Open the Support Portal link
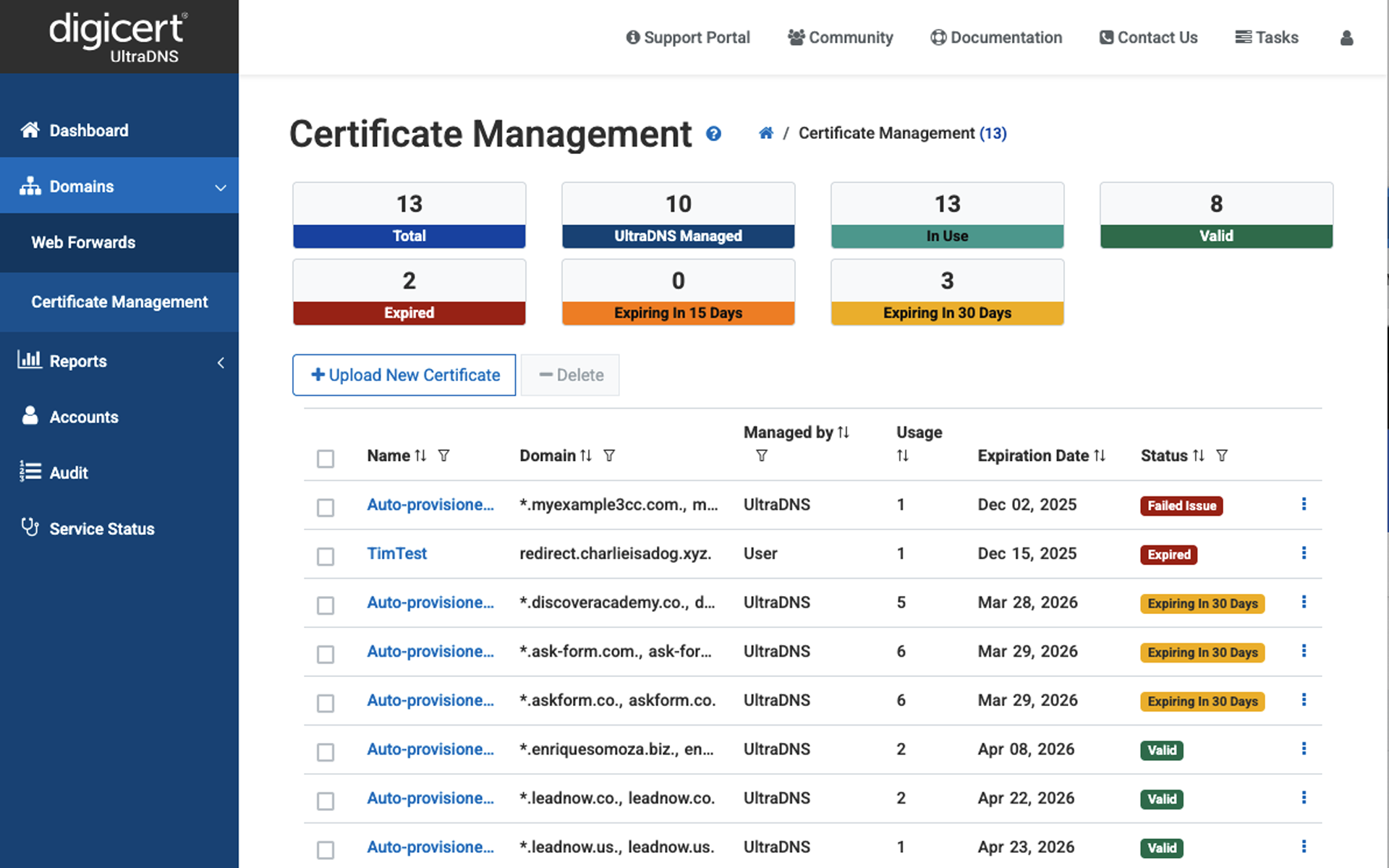1389x868 pixels. 688,38
